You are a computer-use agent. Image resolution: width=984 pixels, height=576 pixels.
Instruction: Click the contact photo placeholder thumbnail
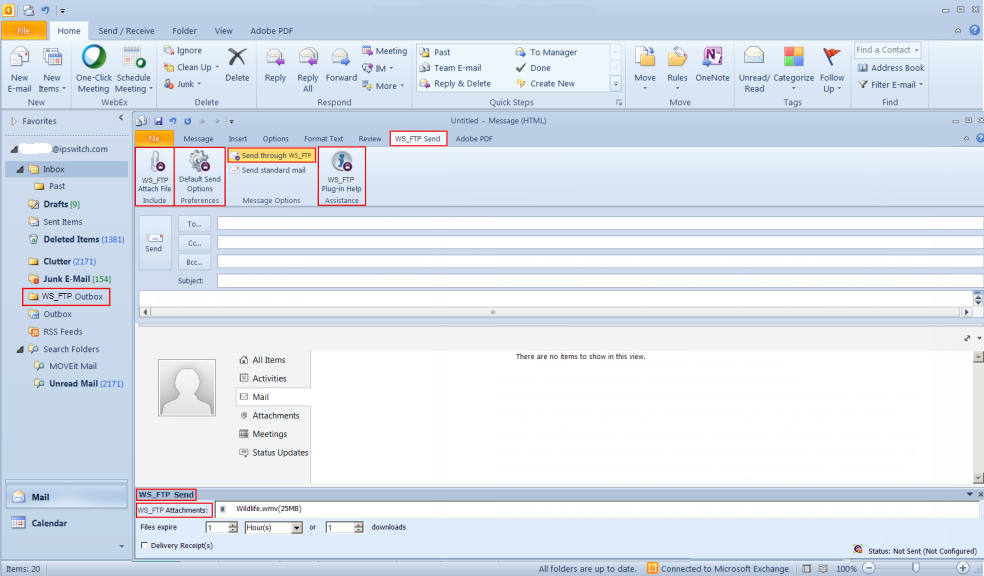tap(187, 388)
